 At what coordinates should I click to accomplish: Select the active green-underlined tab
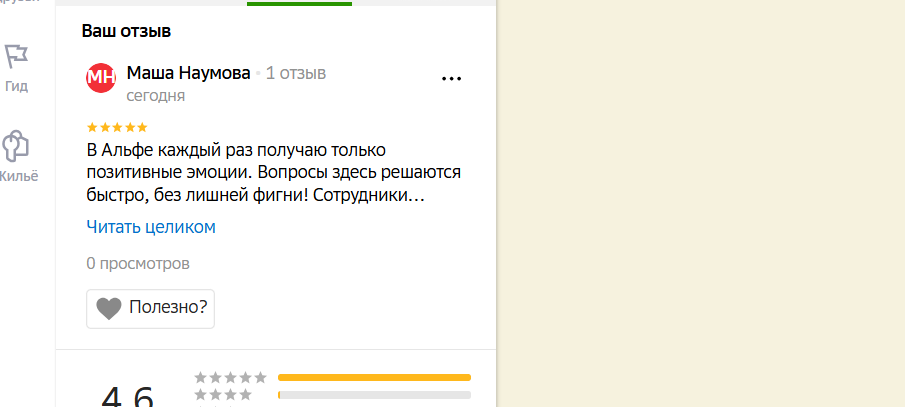[x=300, y=3]
